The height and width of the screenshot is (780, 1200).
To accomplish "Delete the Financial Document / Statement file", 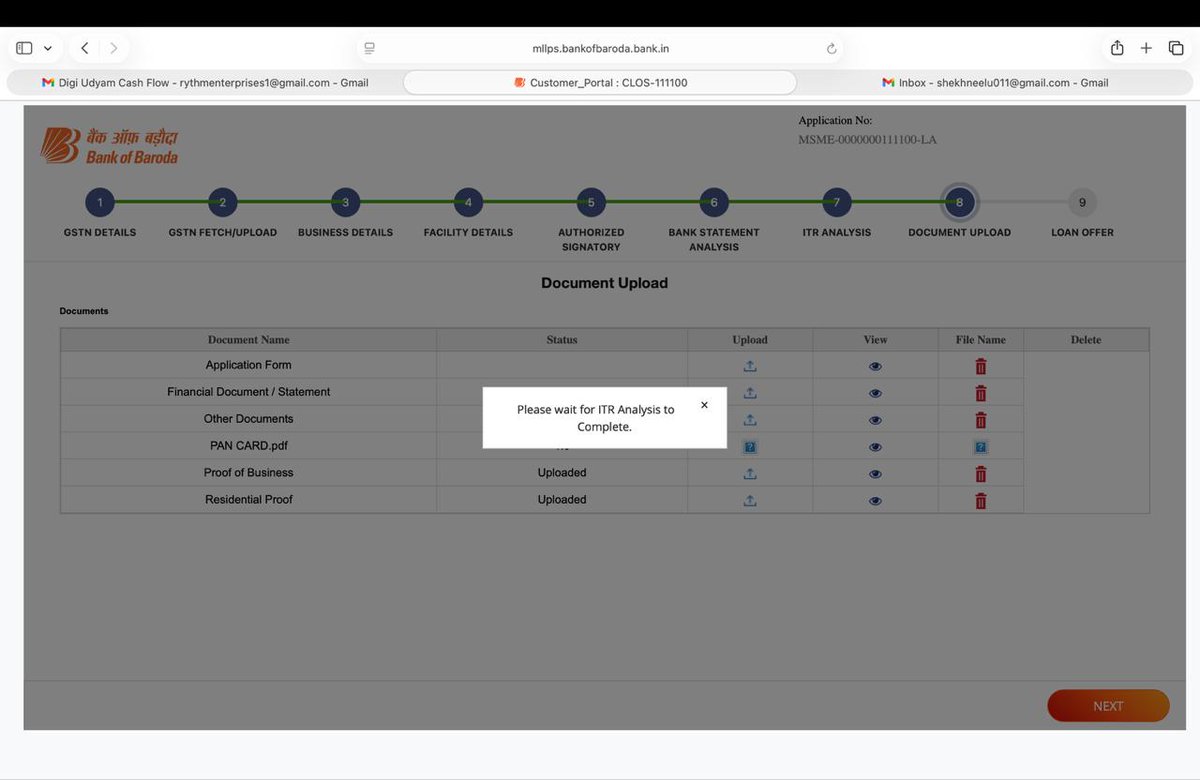I will pos(980,393).
